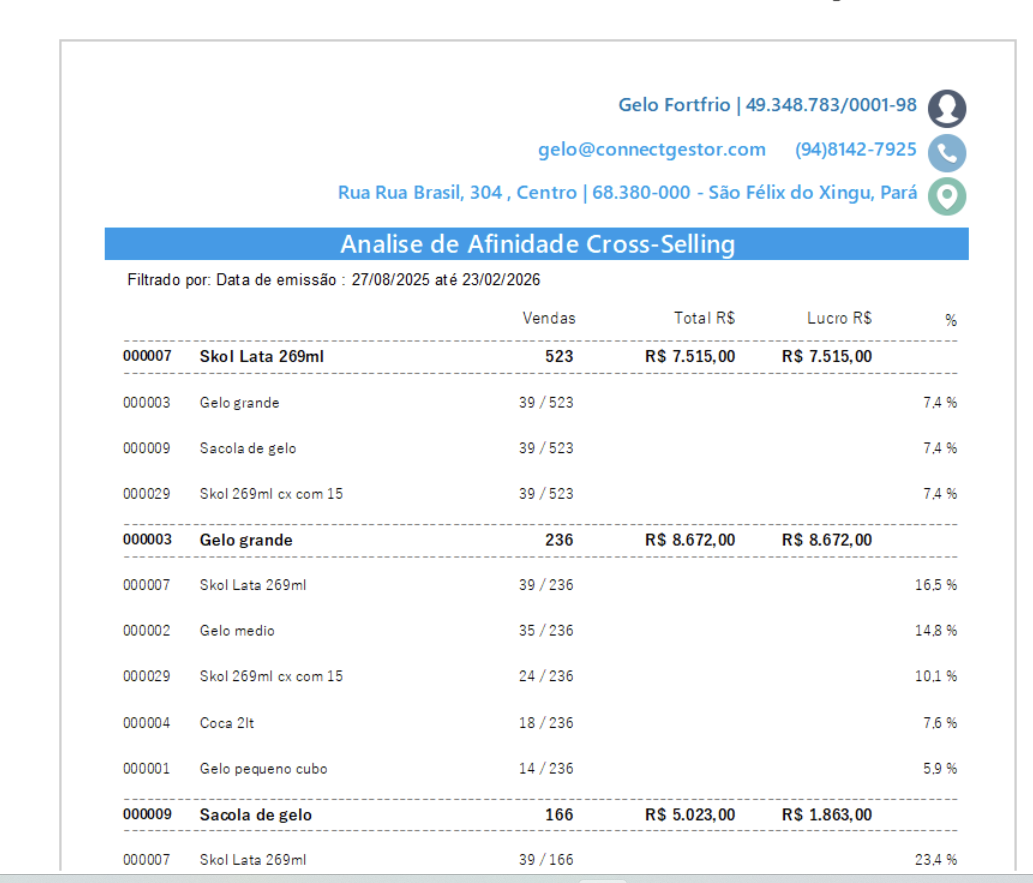The width and height of the screenshot is (1033, 883).
Task: Click the 16,5 % affinity value
Action: coord(935,585)
